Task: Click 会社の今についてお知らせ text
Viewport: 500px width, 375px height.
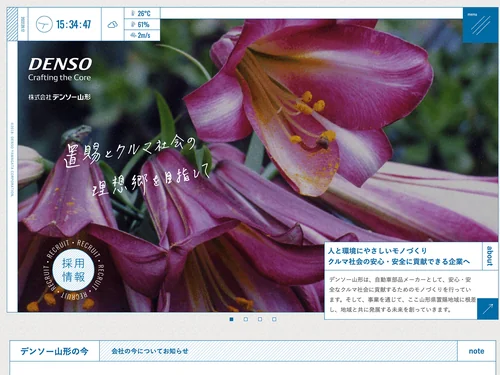Action: coord(150,351)
